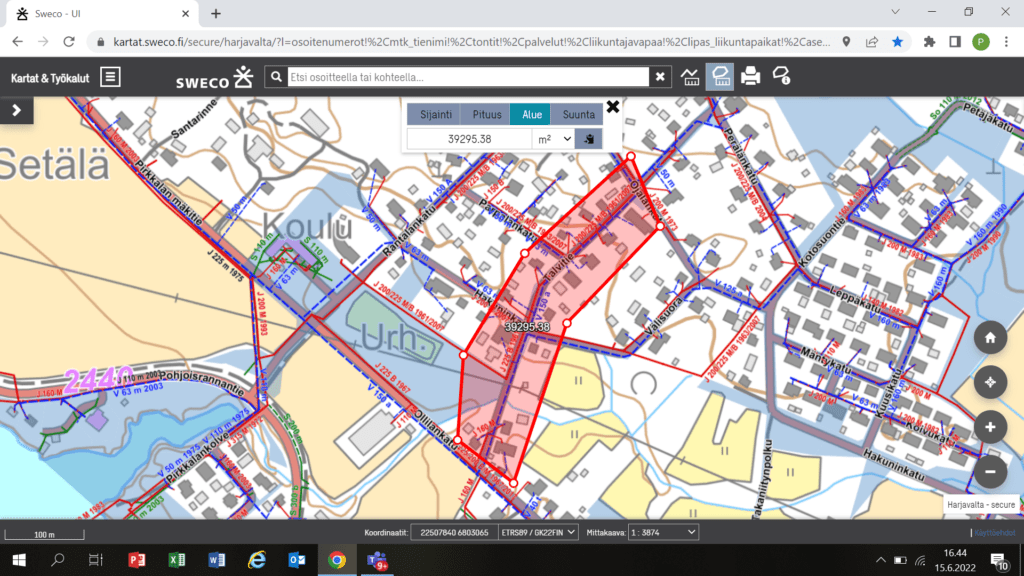The image size is (1024, 576).
Task: Reload the page
Action: pyautogui.click(x=69, y=42)
